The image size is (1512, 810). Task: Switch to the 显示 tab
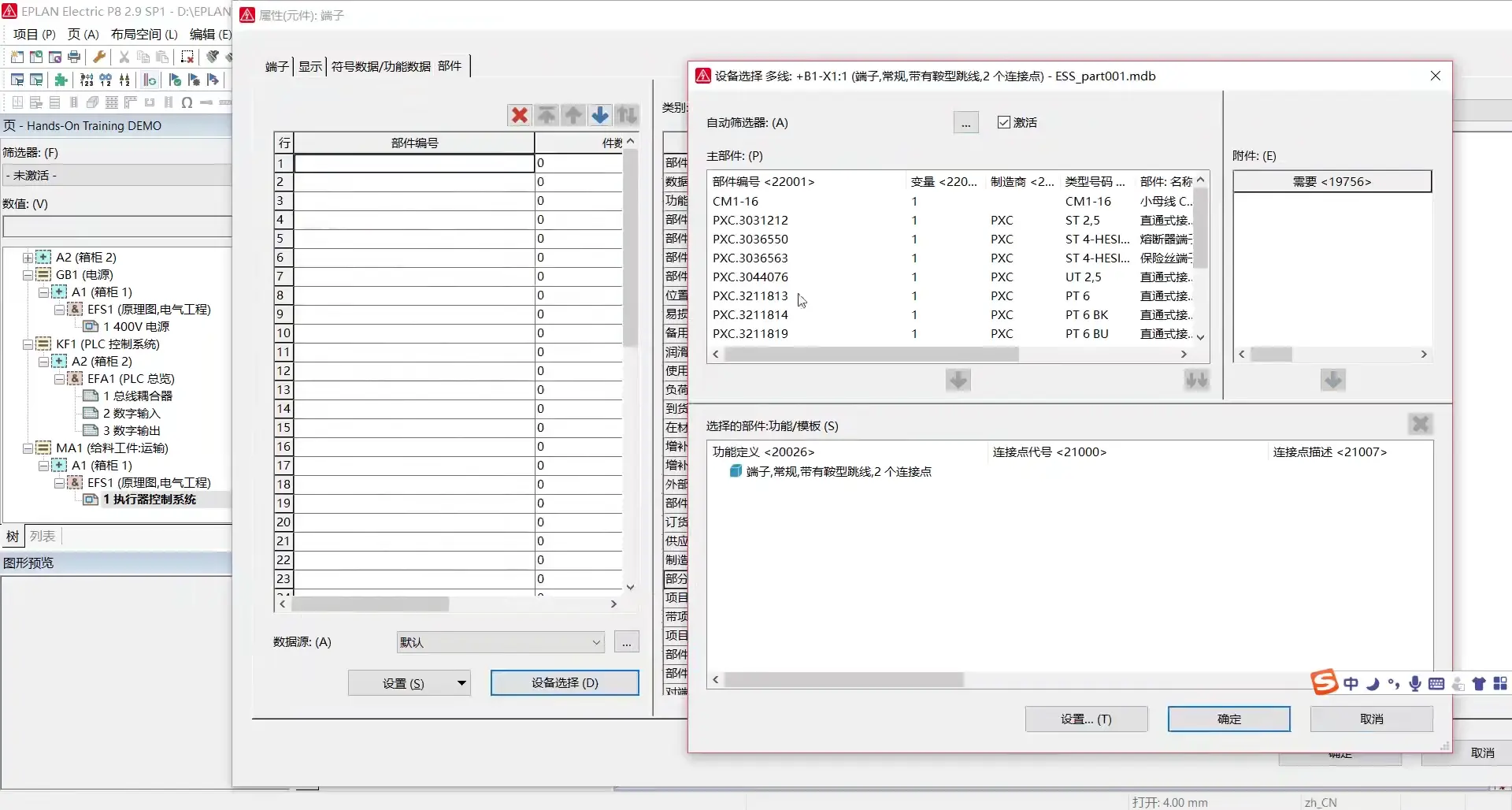point(309,66)
